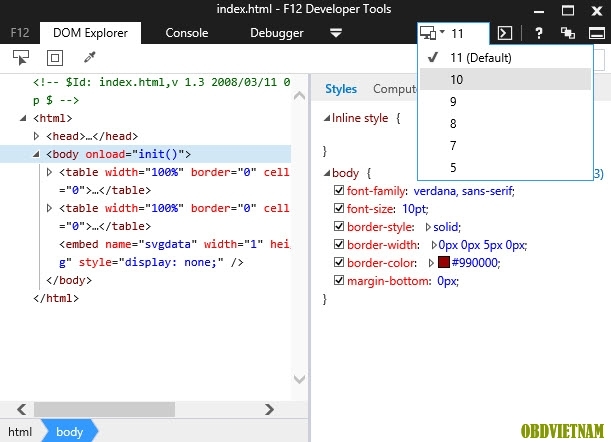Click the unpin developer tools icon
611x442 pixels.
click(x=567, y=33)
